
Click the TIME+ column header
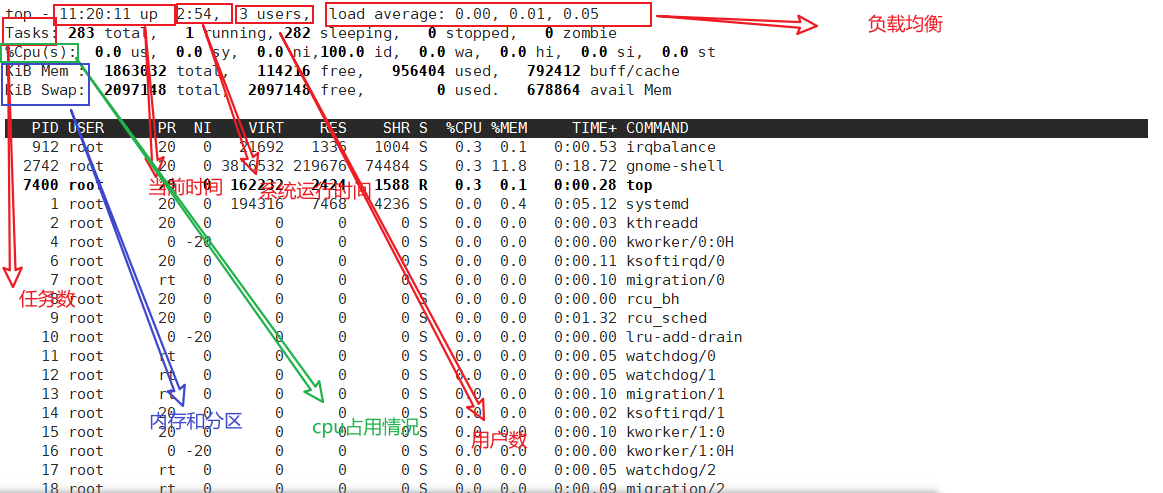pyautogui.click(x=594, y=128)
